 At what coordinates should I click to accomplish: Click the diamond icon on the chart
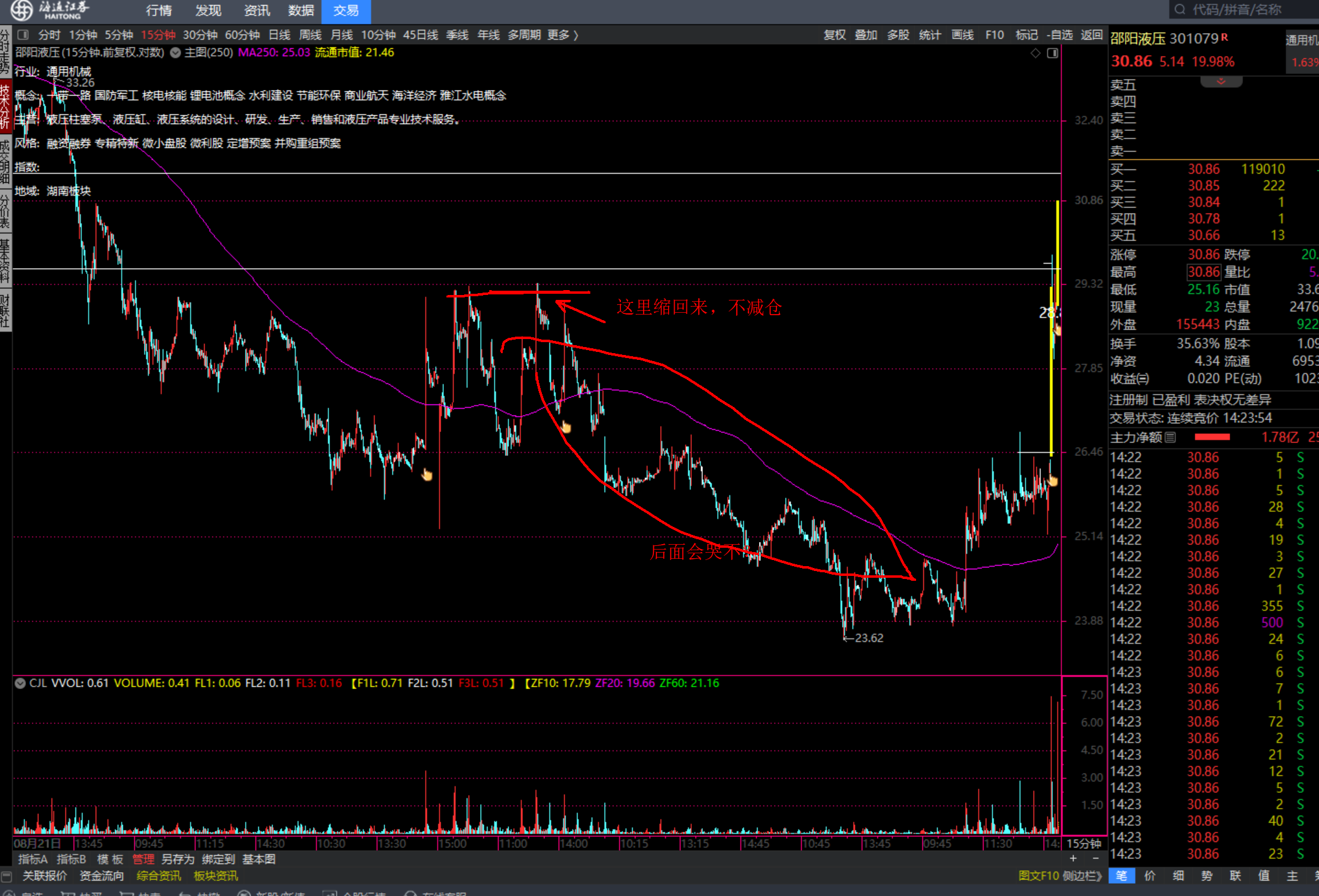1035,53
